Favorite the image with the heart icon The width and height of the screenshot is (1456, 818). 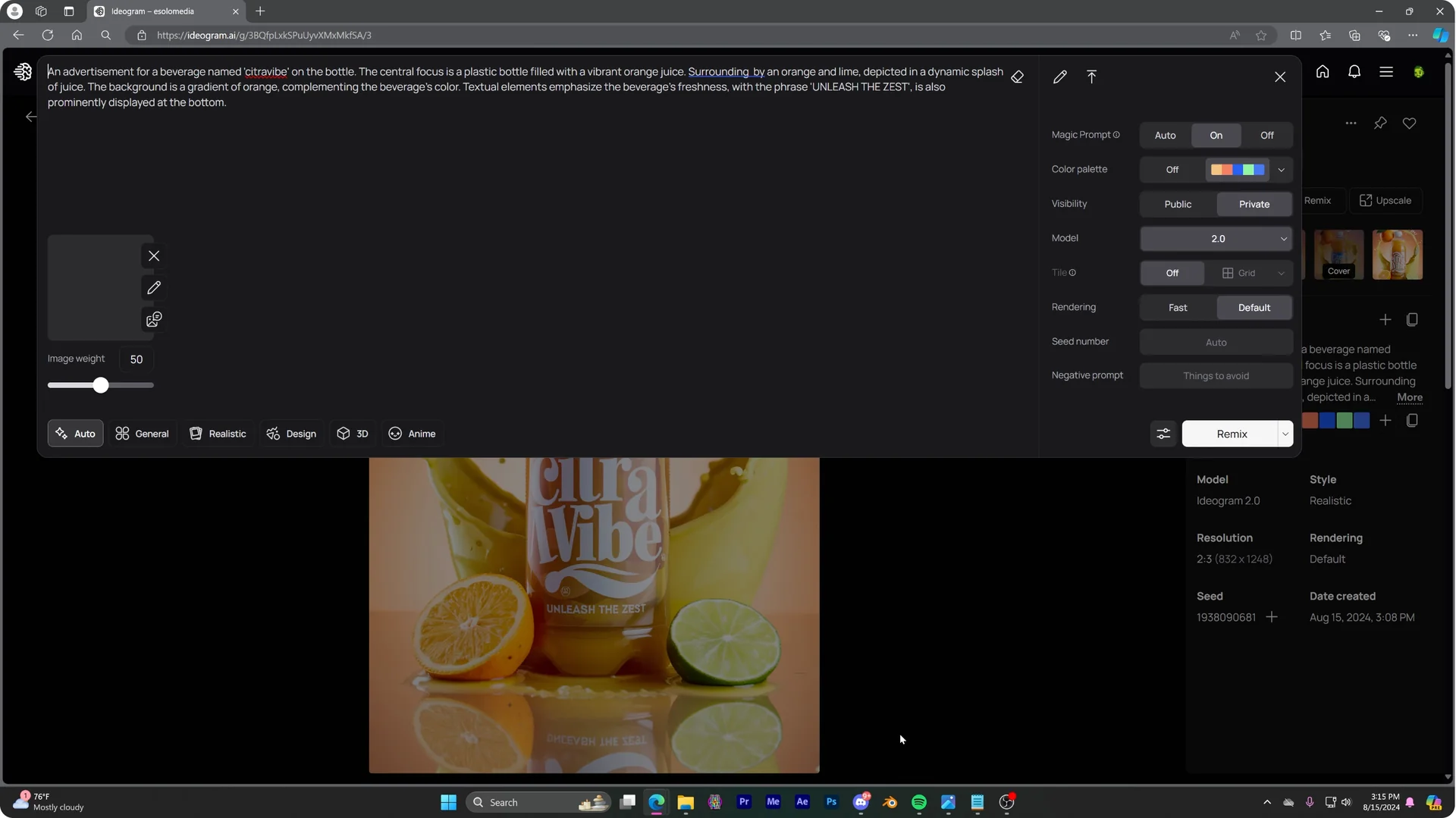click(x=1410, y=123)
